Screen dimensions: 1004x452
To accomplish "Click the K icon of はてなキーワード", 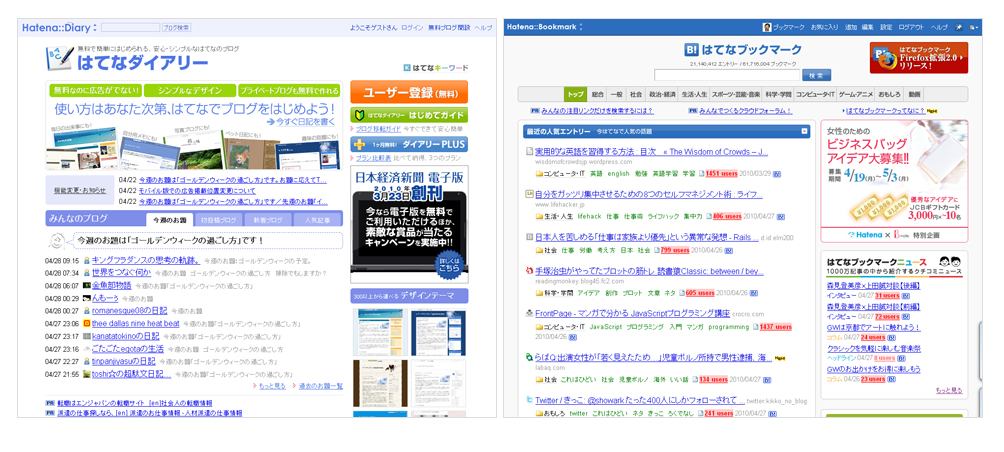I will (x=407, y=67).
